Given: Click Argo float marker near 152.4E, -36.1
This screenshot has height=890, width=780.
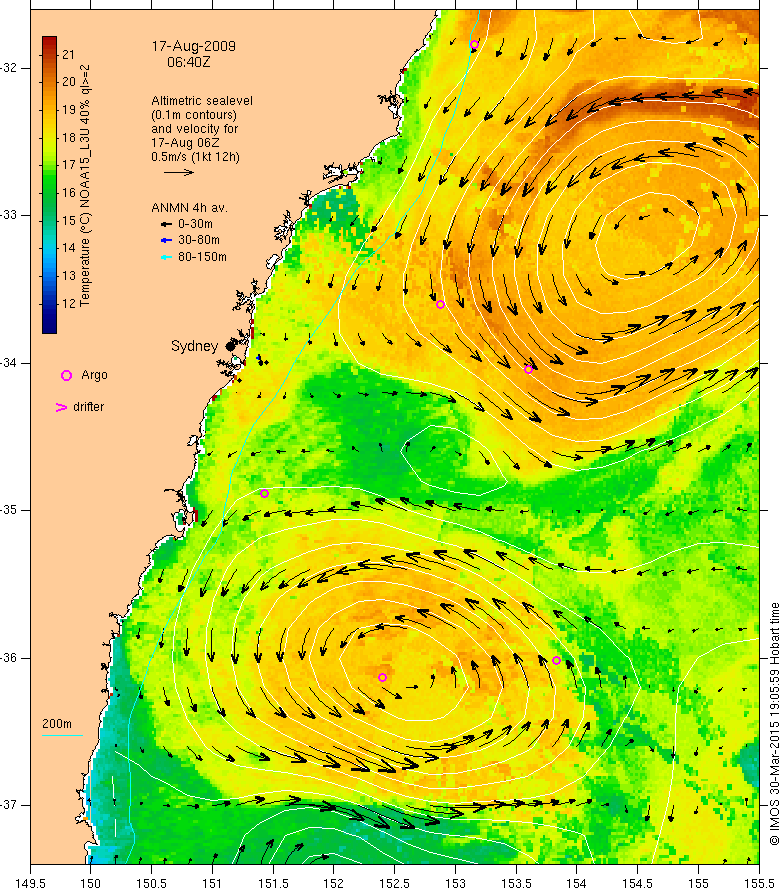Looking at the screenshot, I should [x=383, y=677].
